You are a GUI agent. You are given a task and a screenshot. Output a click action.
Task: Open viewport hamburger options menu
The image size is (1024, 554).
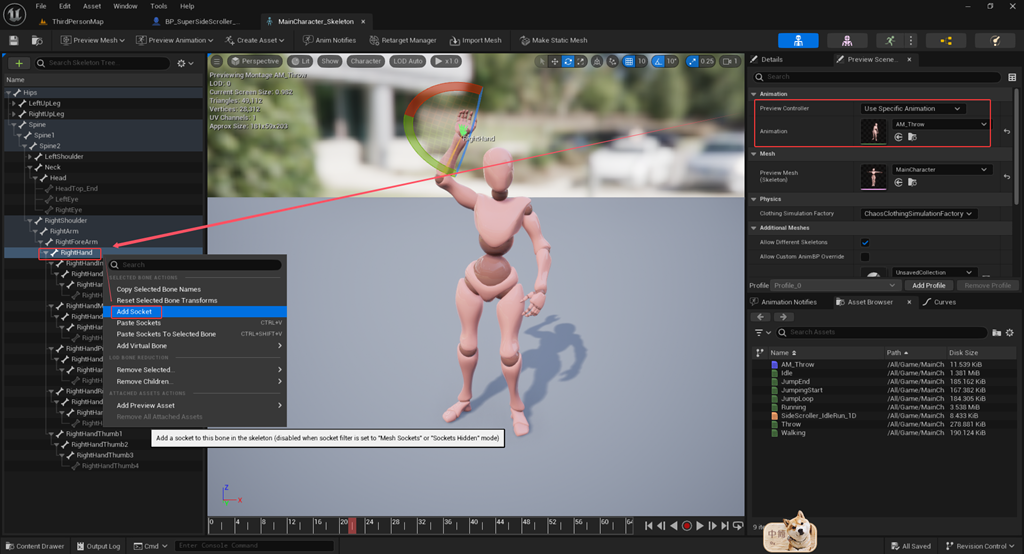coord(216,61)
